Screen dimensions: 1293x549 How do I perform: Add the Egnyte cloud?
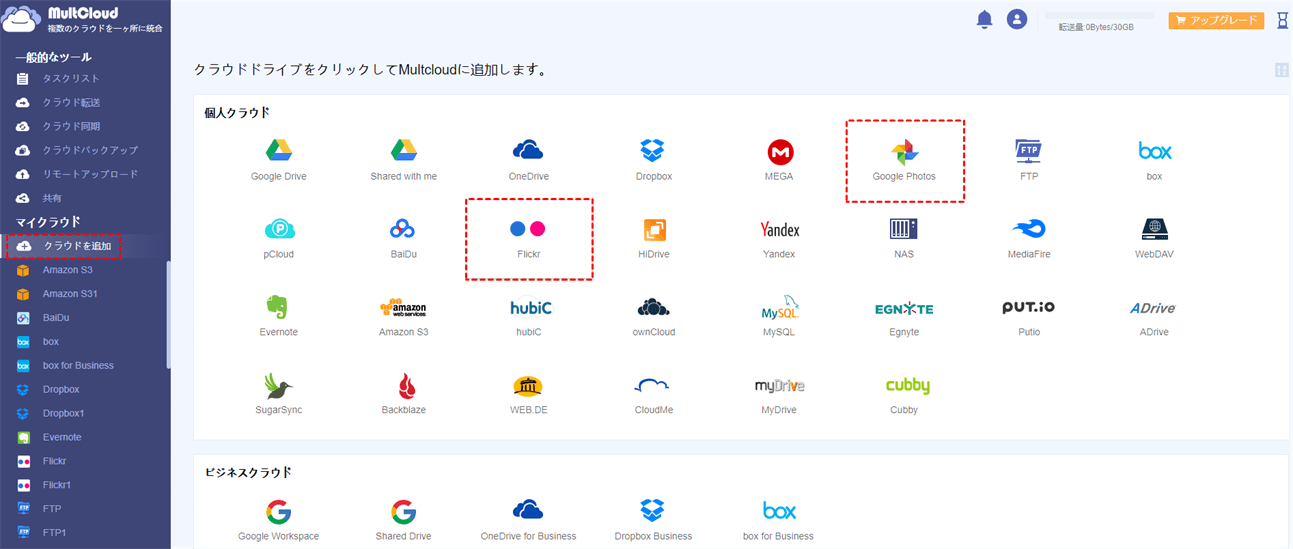click(x=904, y=316)
